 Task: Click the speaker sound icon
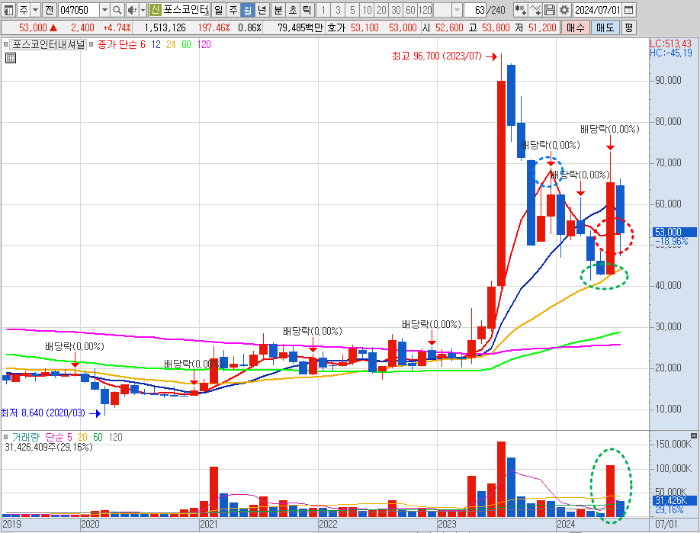(132, 9)
